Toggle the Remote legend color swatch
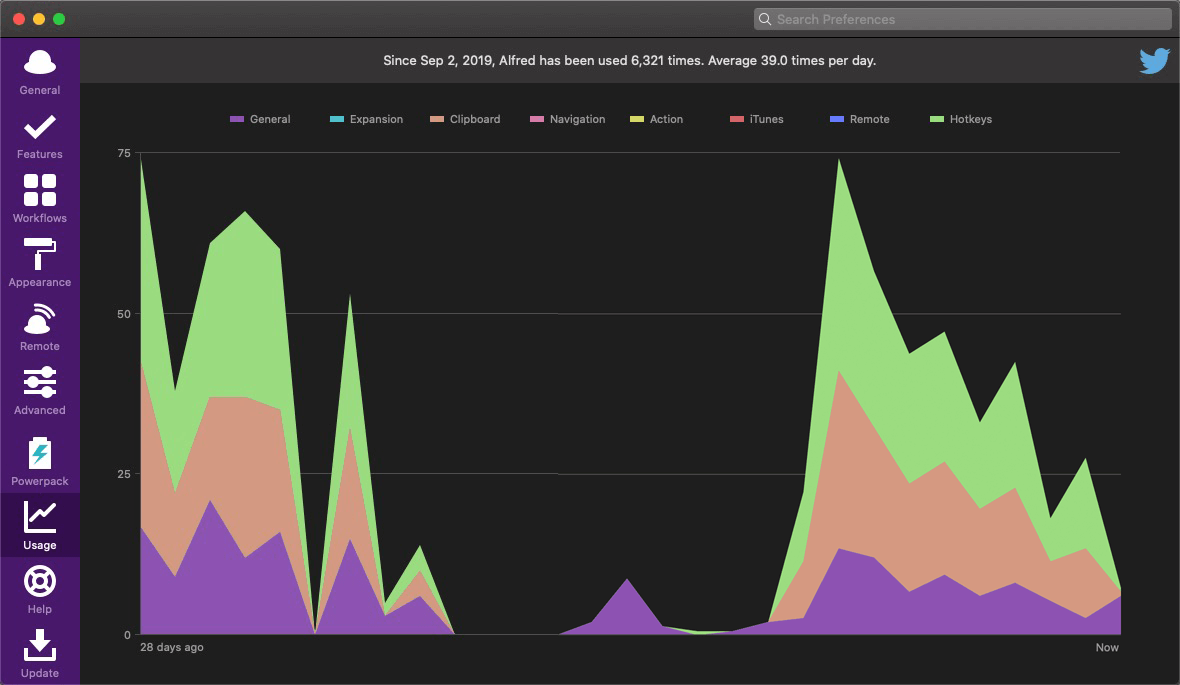The width and height of the screenshot is (1180, 685). click(837, 119)
